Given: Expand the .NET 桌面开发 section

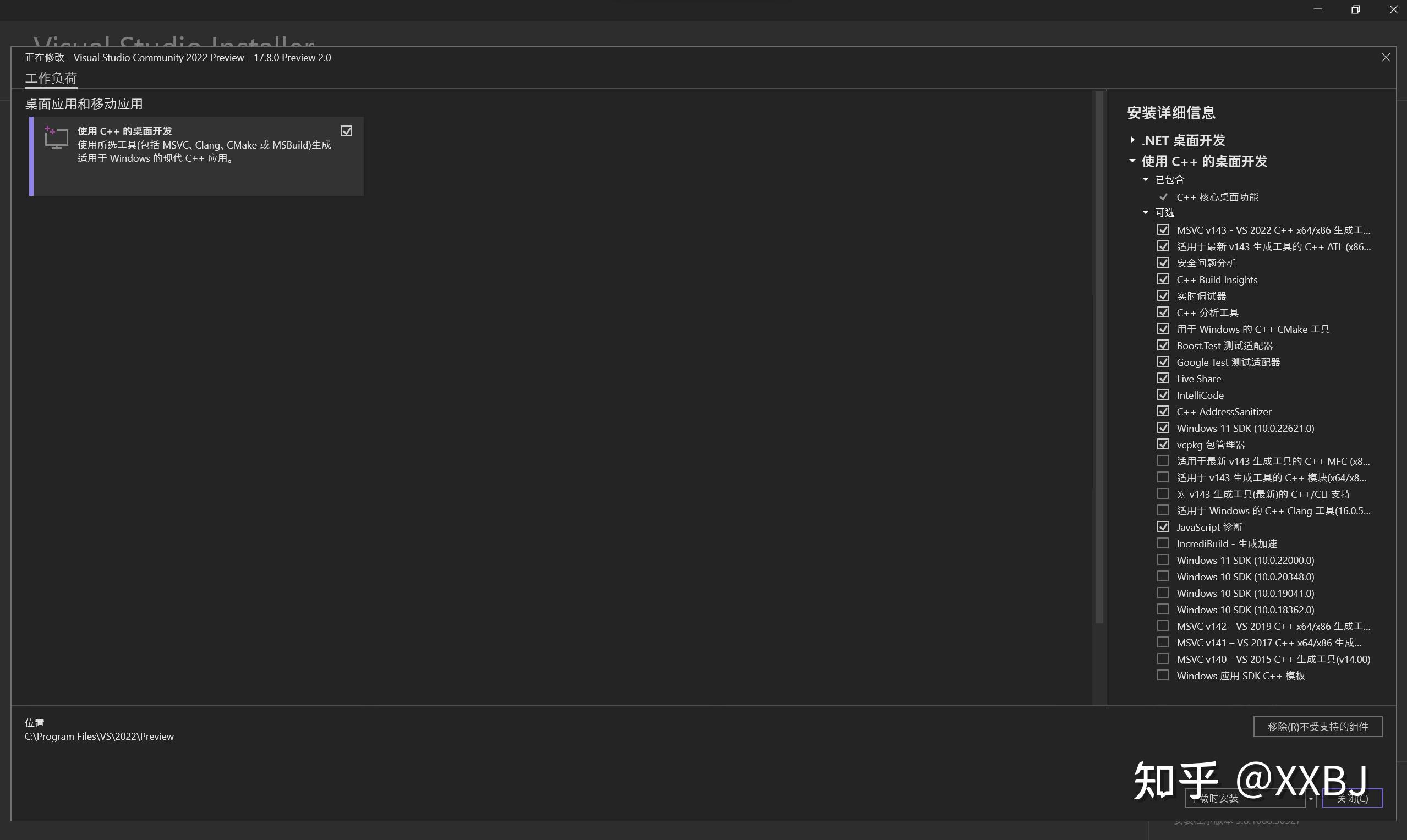Looking at the screenshot, I should (x=1132, y=140).
